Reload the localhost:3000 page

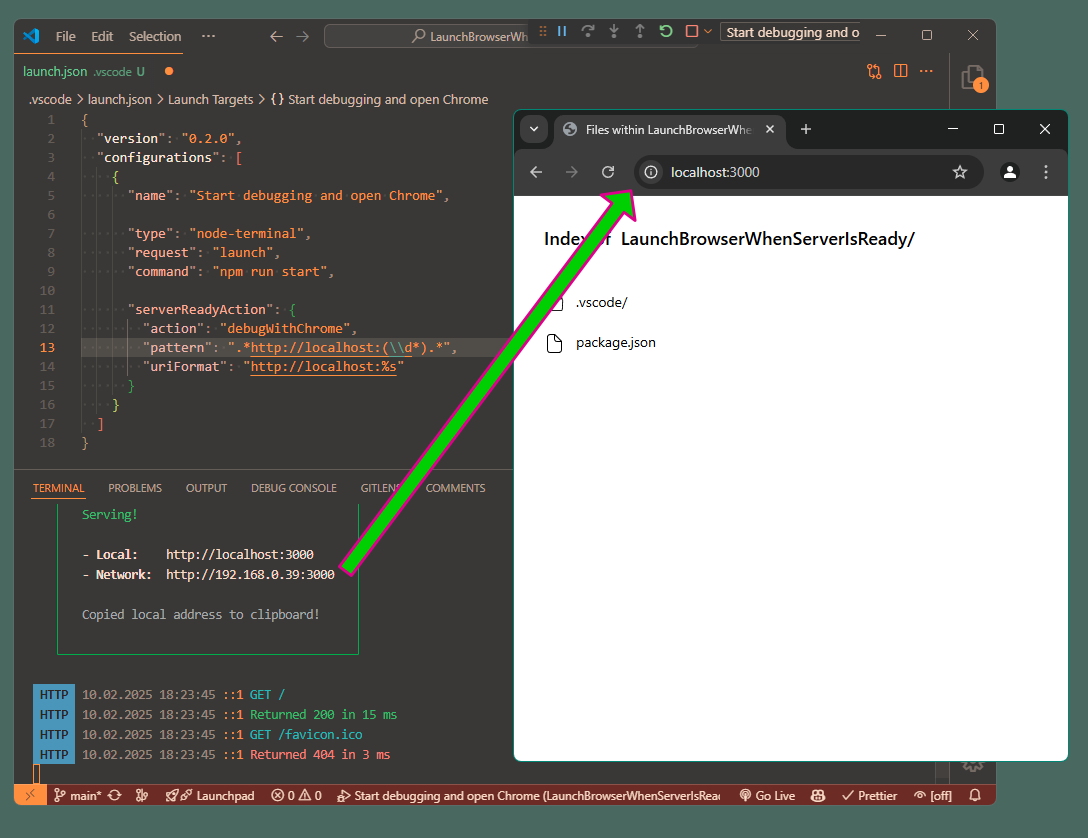click(x=608, y=172)
